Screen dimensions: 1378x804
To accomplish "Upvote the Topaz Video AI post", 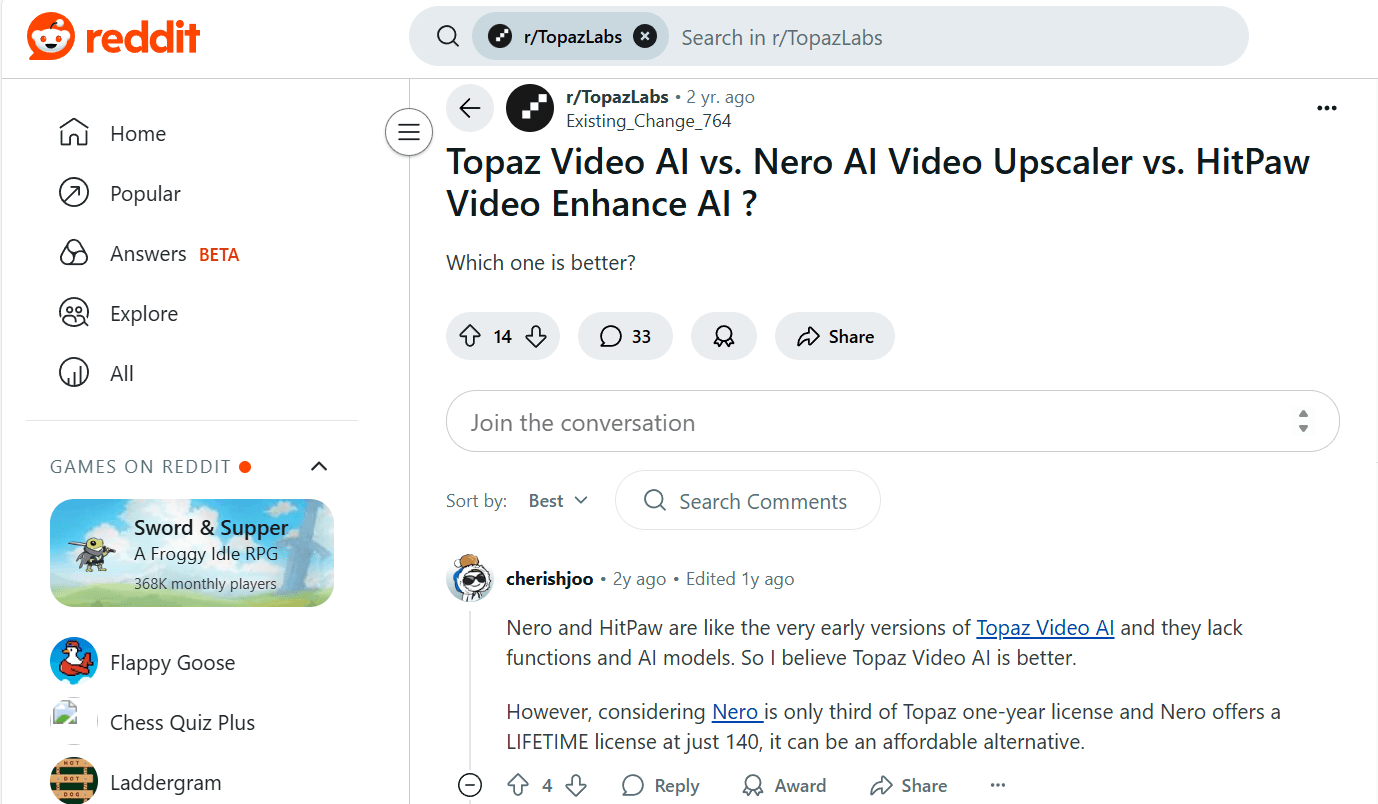I will (470, 337).
